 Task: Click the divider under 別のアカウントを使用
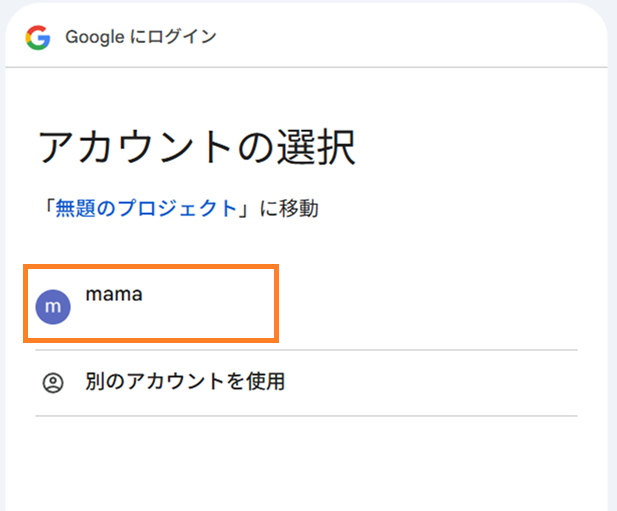point(306,415)
